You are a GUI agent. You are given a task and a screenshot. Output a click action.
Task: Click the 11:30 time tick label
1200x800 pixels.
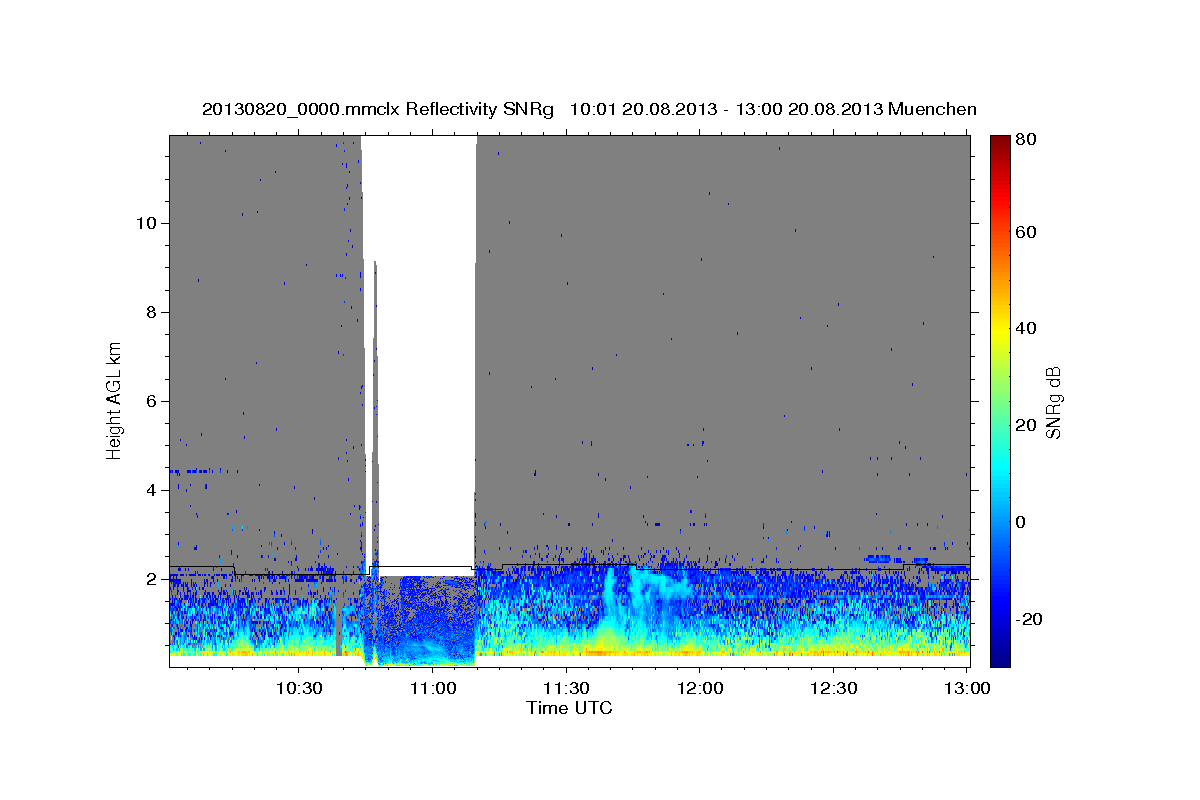567,689
